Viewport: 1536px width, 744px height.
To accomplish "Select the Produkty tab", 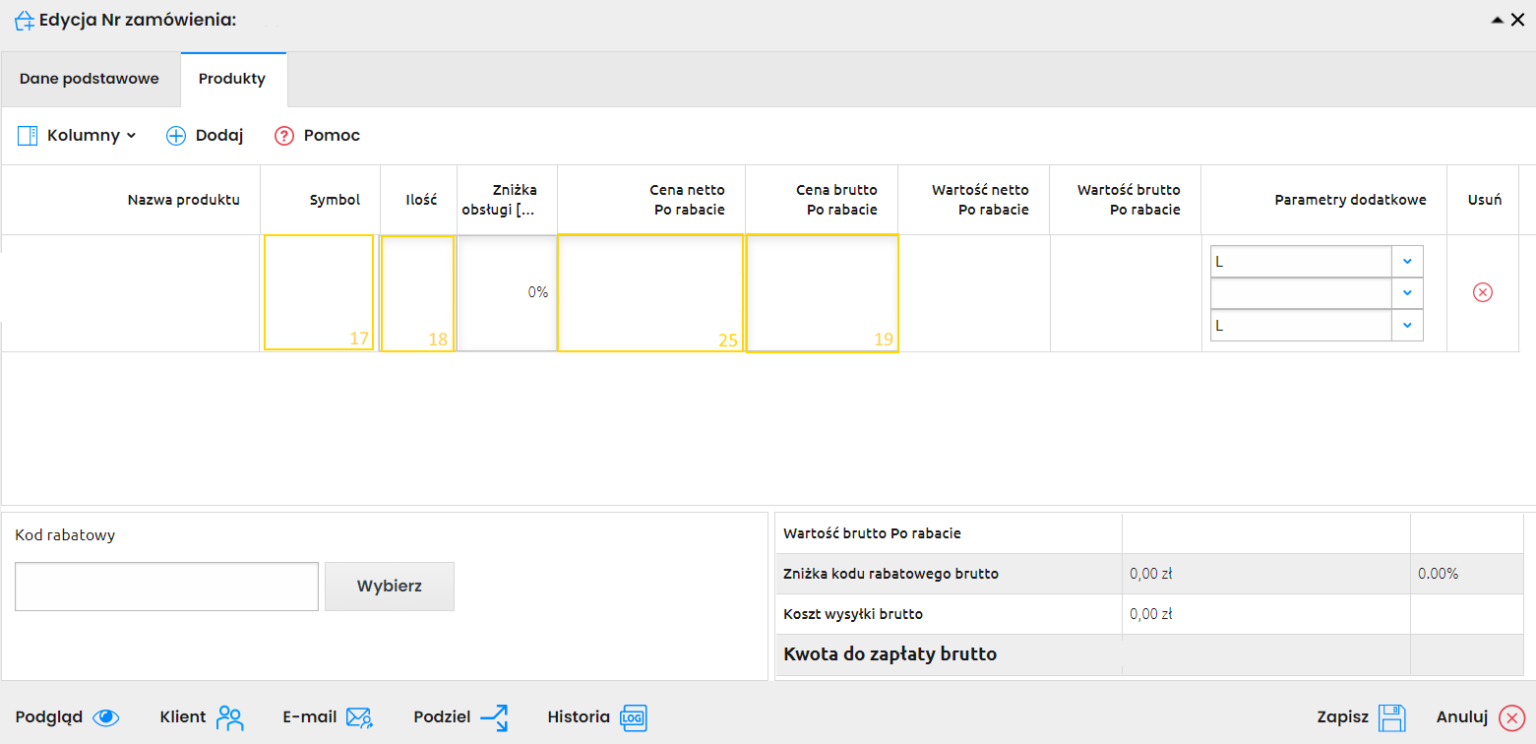I will click(232, 79).
